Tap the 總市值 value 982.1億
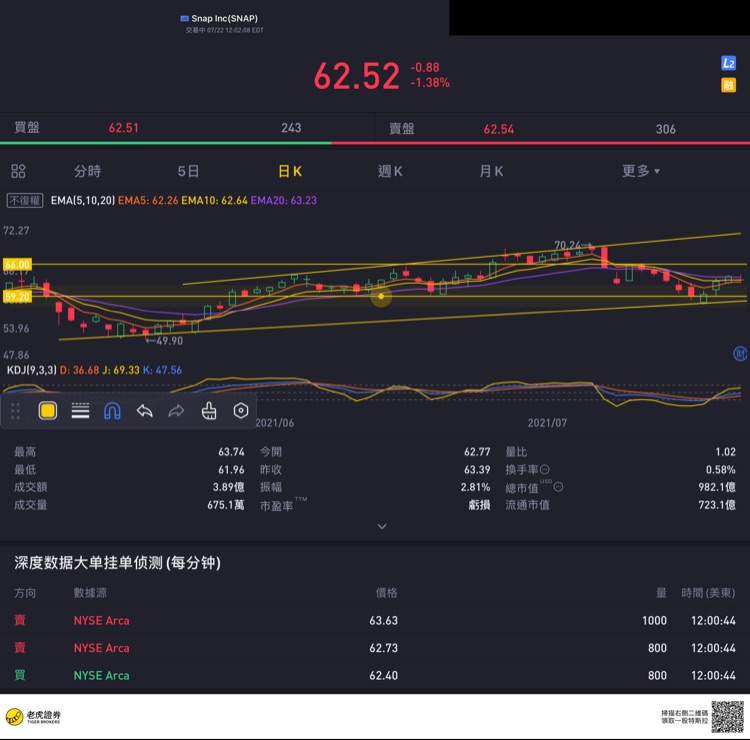The height and width of the screenshot is (740, 750). pos(717,487)
